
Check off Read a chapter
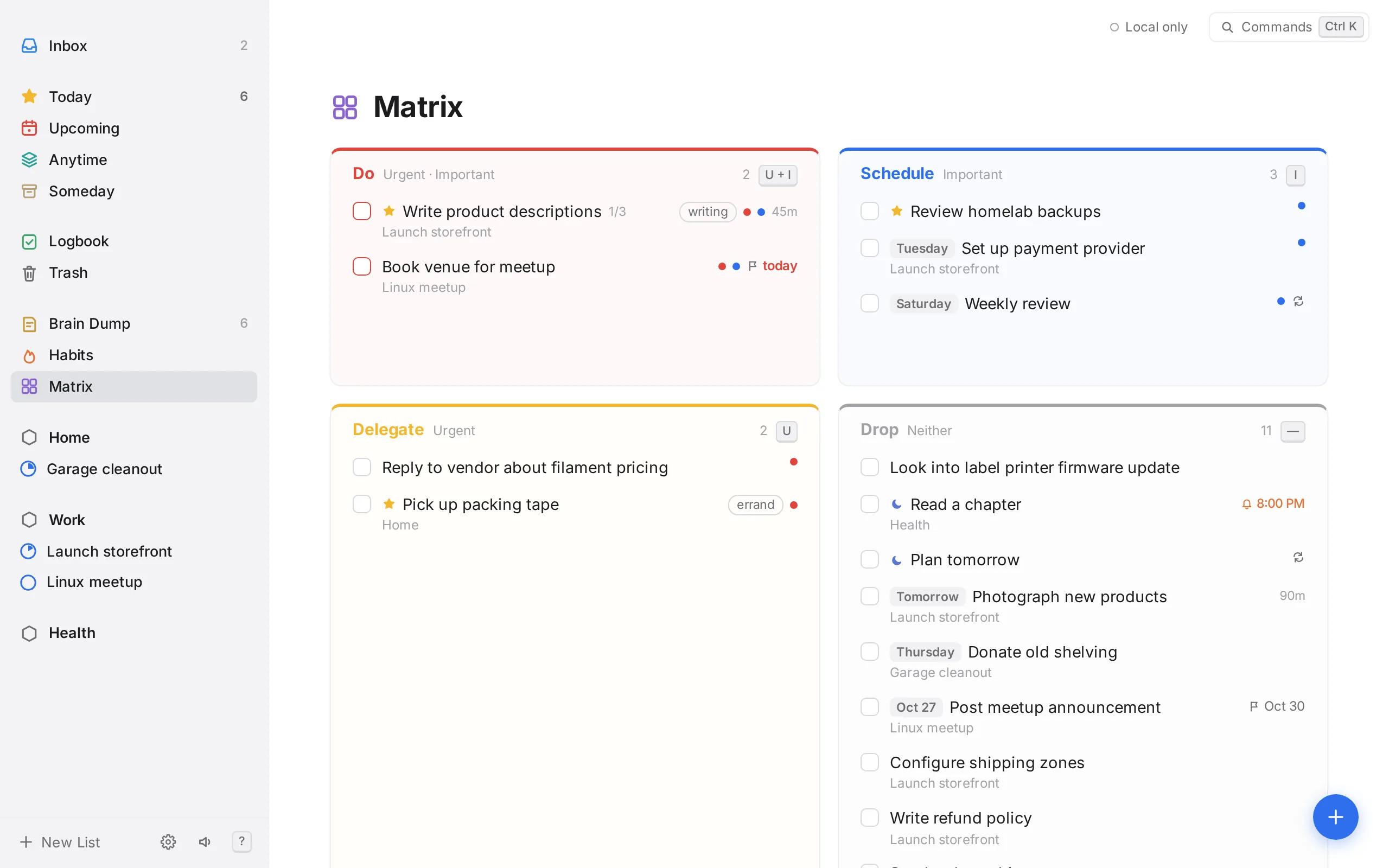point(870,504)
